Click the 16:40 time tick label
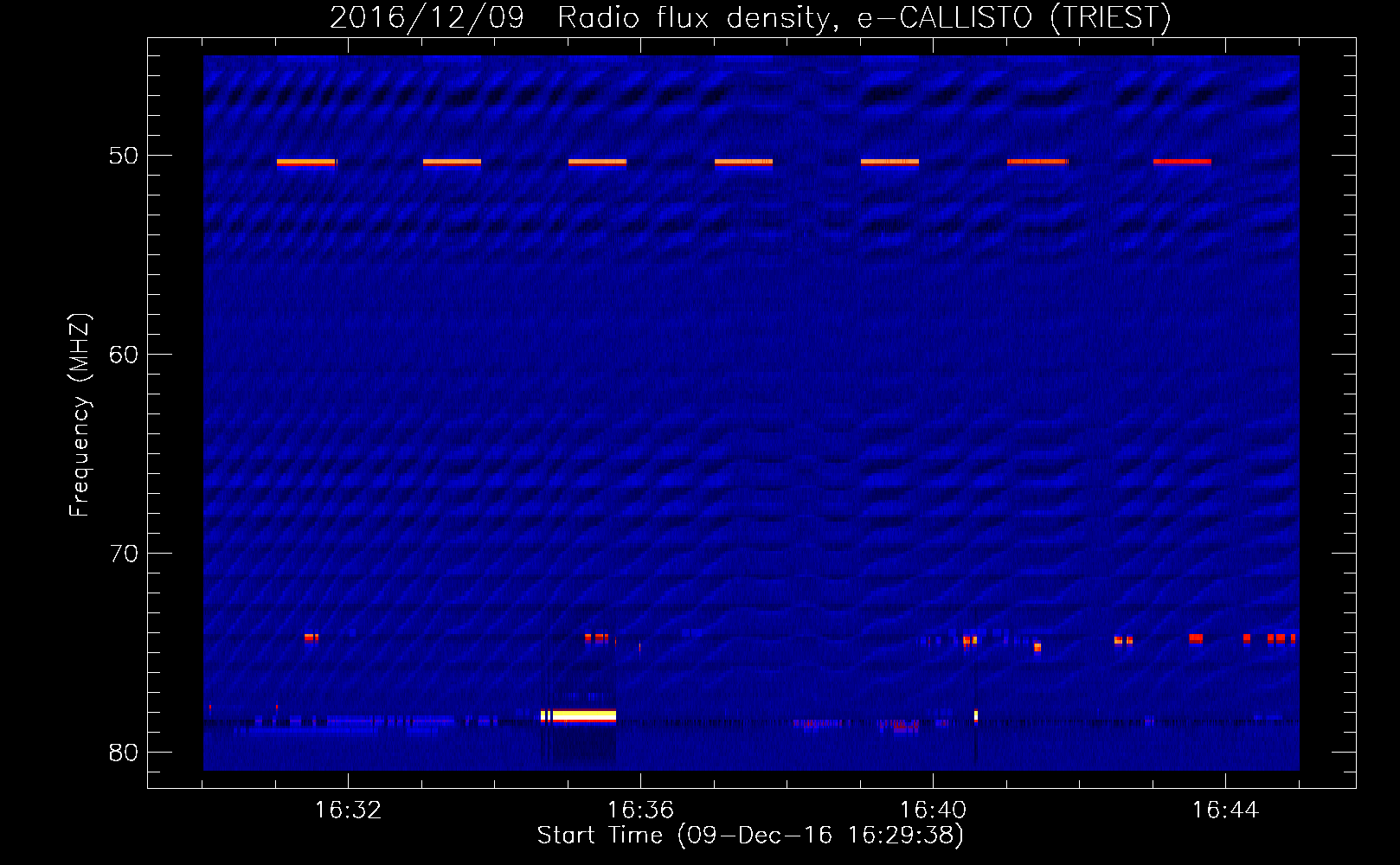1400x865 pixels. pyautogui.click(x=933, y=811)
